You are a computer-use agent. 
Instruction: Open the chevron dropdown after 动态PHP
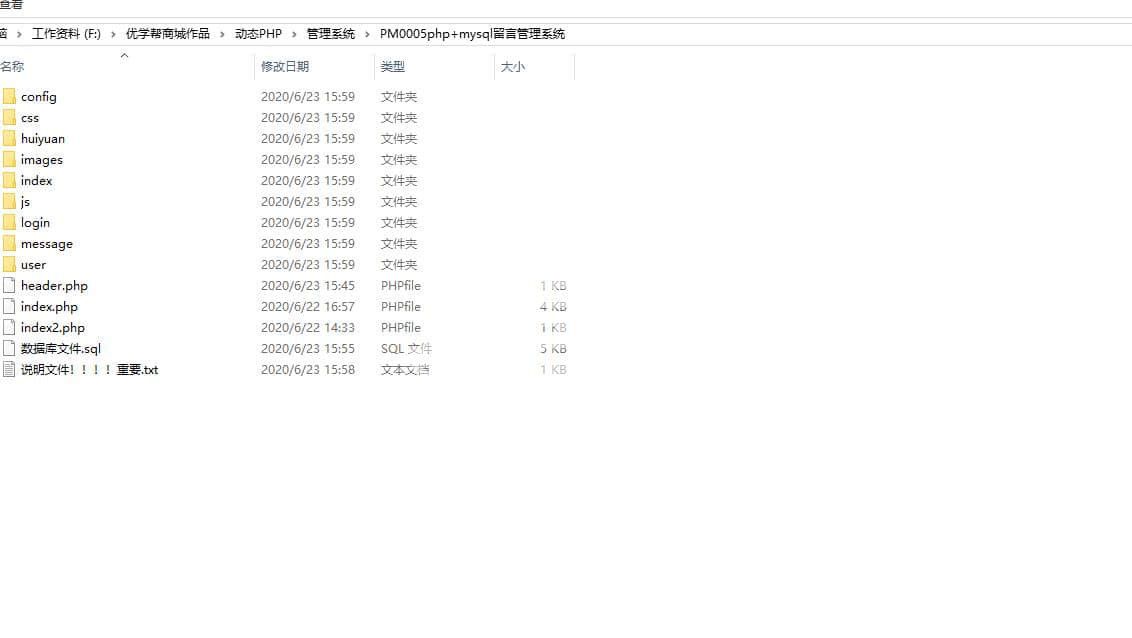295,34
